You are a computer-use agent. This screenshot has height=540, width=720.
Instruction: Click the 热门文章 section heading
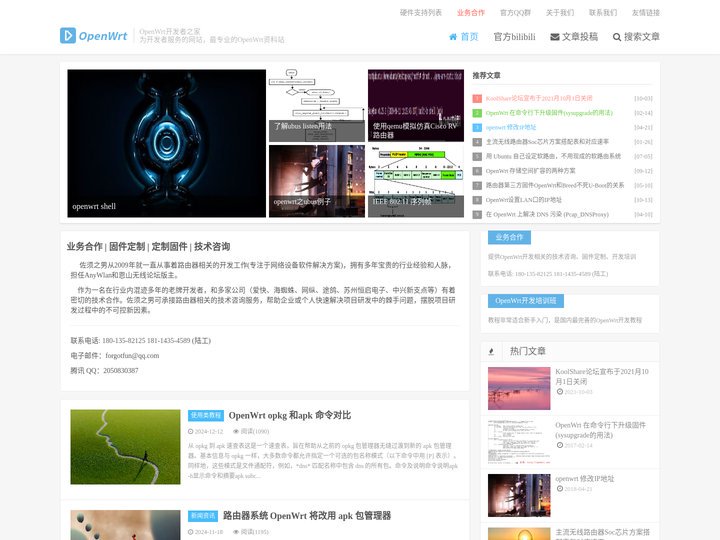(x=528, y=351)
